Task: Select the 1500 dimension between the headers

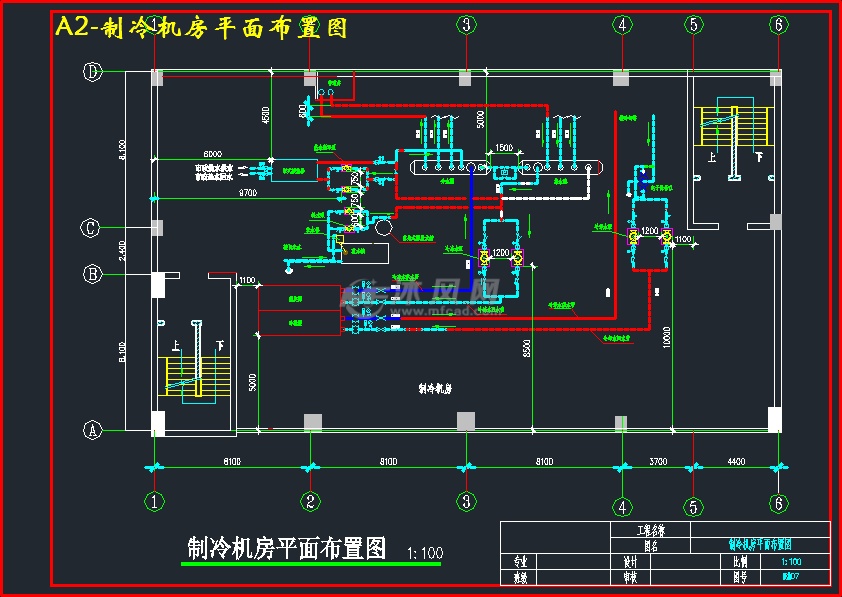Action: (504, 148)
